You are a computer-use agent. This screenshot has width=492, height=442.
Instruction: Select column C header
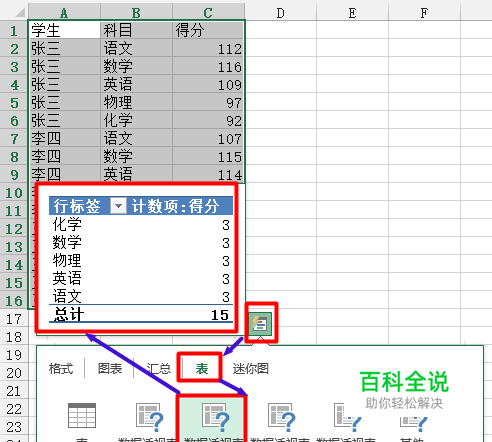(208, 13)
